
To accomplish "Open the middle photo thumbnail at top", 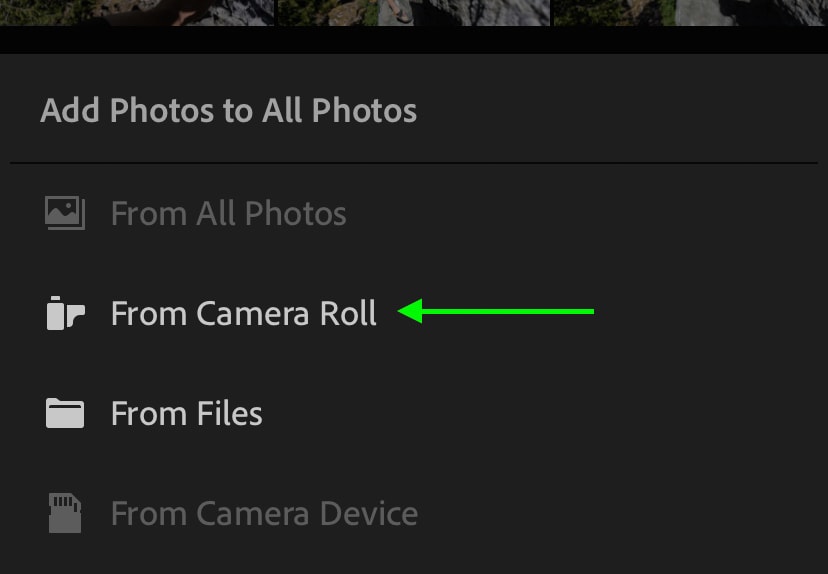I will pos(413,13).
